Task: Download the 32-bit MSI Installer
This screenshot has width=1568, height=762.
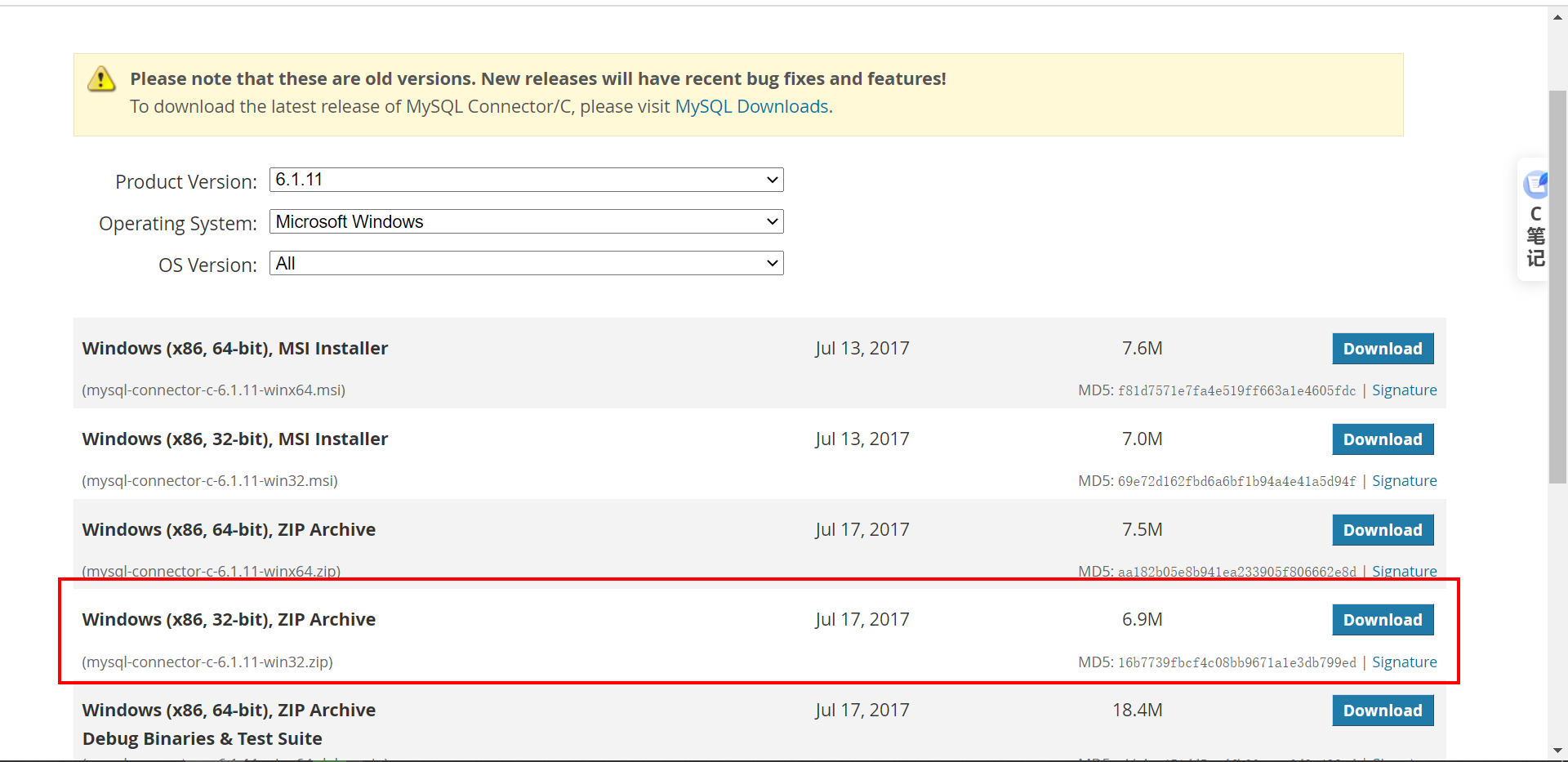Action: click(x=1382, y=439)
